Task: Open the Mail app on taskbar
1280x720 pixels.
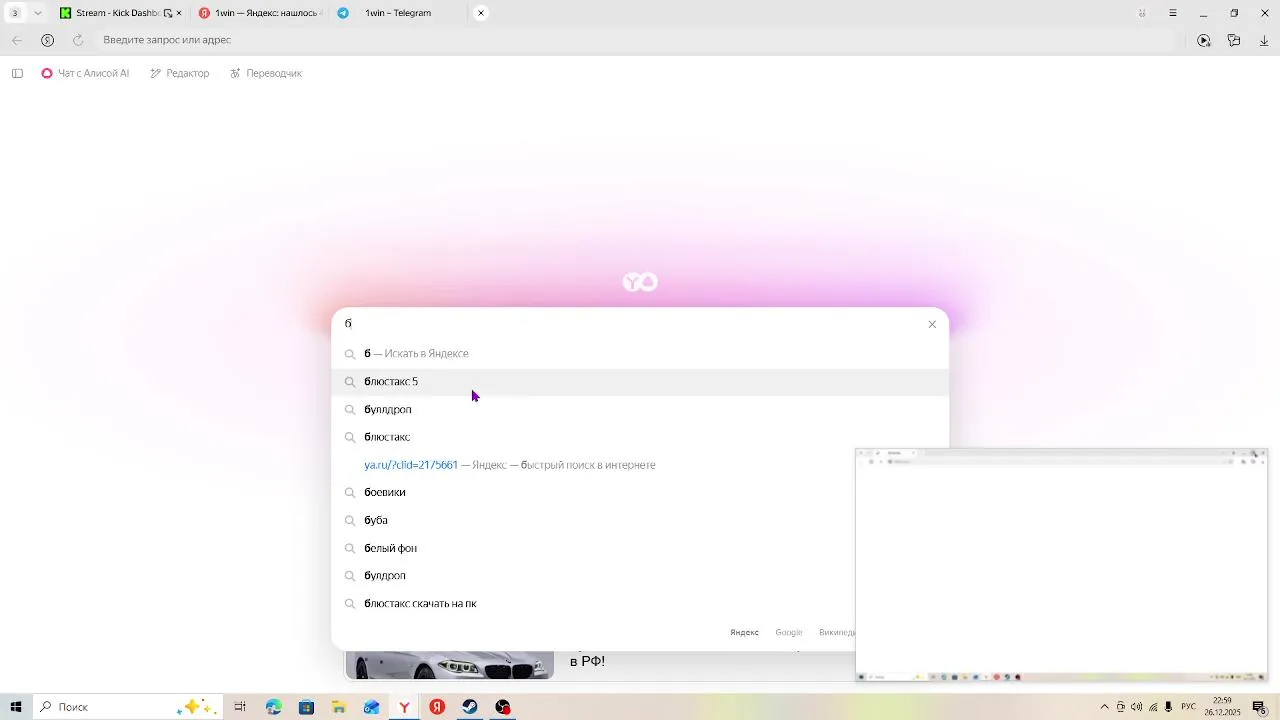Action: [x=372, y=707]
